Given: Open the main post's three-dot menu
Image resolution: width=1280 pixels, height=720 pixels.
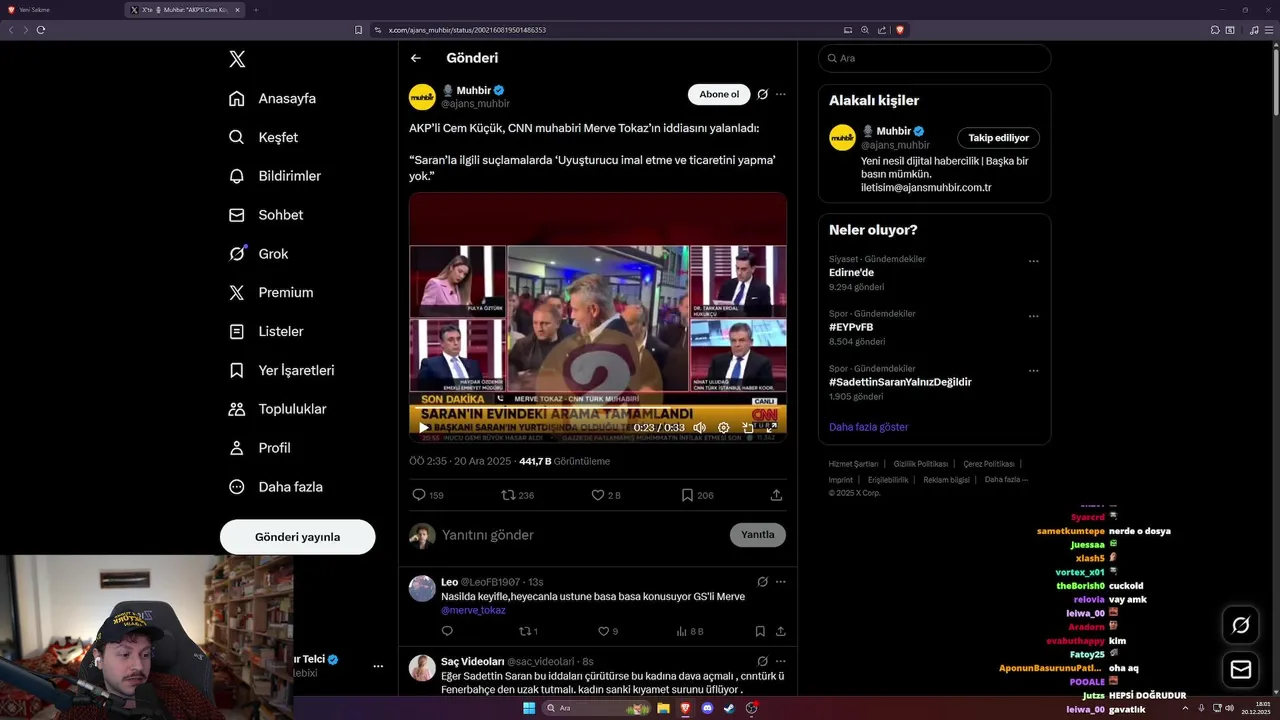Looking at the screenshot, I should [781, 95].
